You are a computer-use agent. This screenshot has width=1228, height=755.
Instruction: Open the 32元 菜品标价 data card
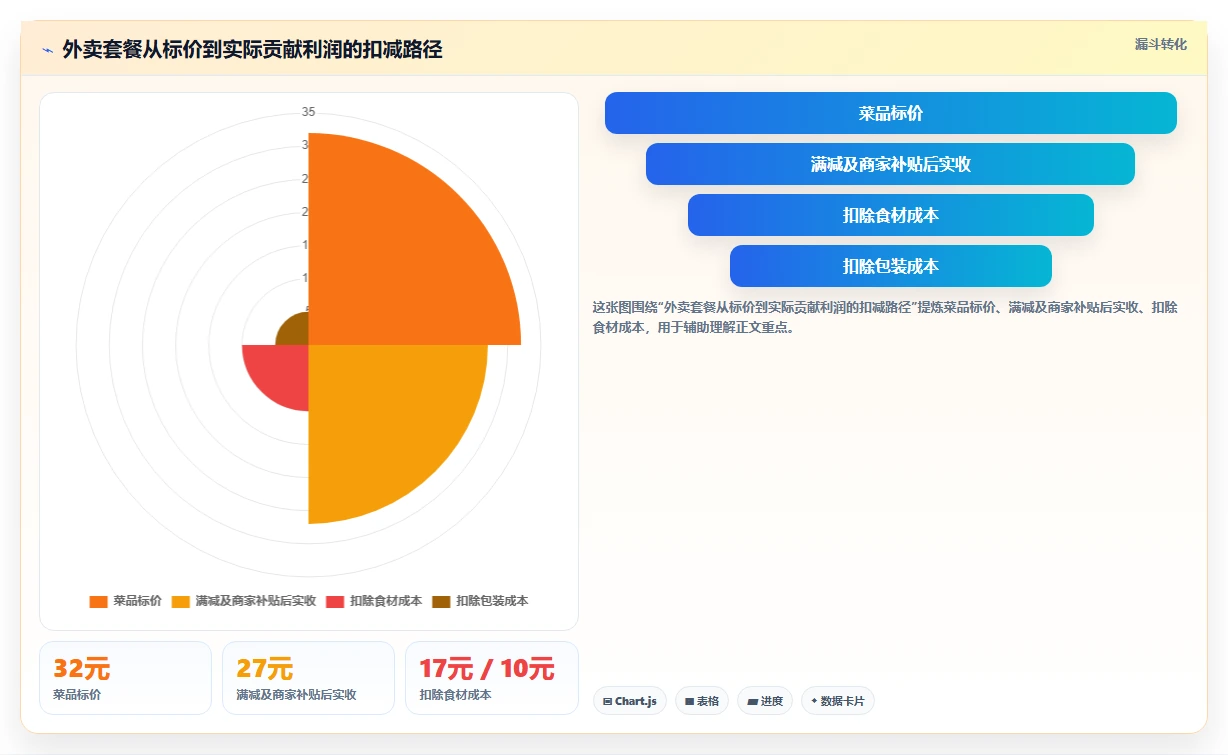125,678
